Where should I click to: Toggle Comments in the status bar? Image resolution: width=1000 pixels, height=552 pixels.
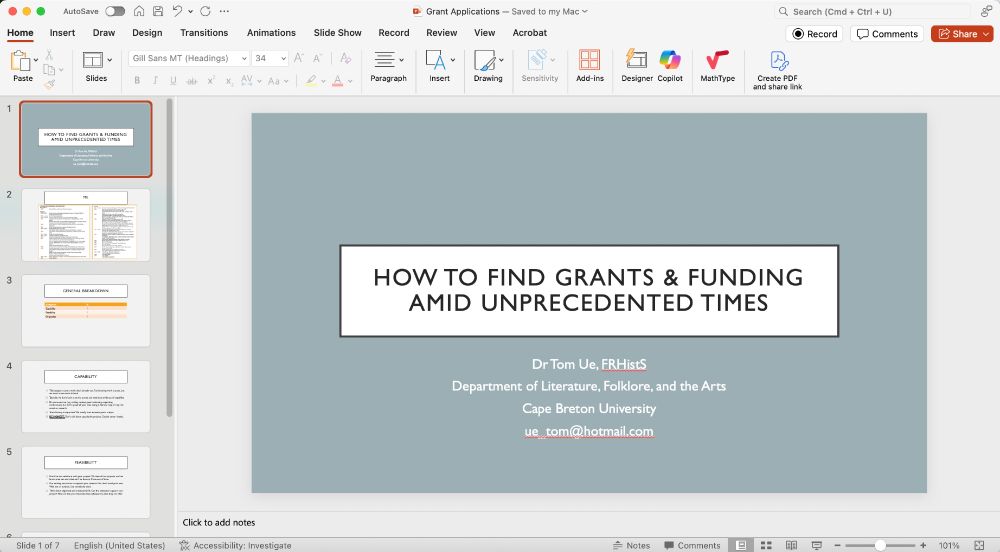coord(690,545)
